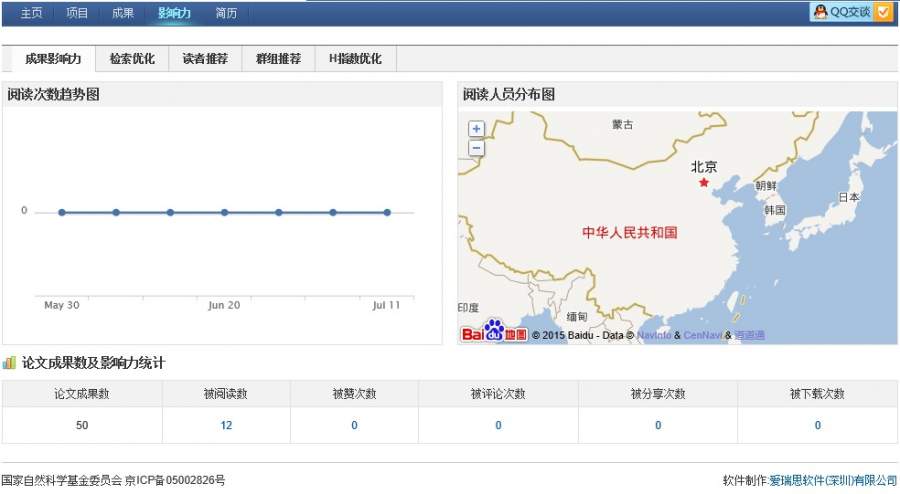The height and width of the screenshot is (494, 900).
Task: Open the CenNavi link on map
Action: [703, 335]
